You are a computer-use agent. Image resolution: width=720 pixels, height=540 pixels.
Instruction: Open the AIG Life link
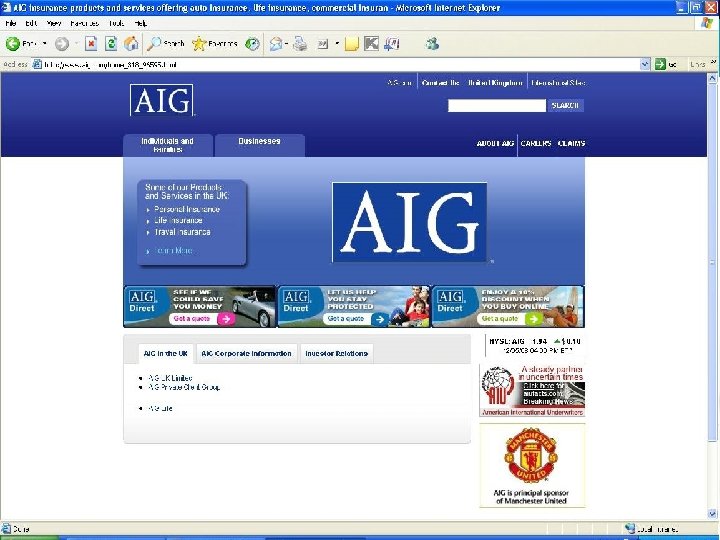click(x=160, y=408)
